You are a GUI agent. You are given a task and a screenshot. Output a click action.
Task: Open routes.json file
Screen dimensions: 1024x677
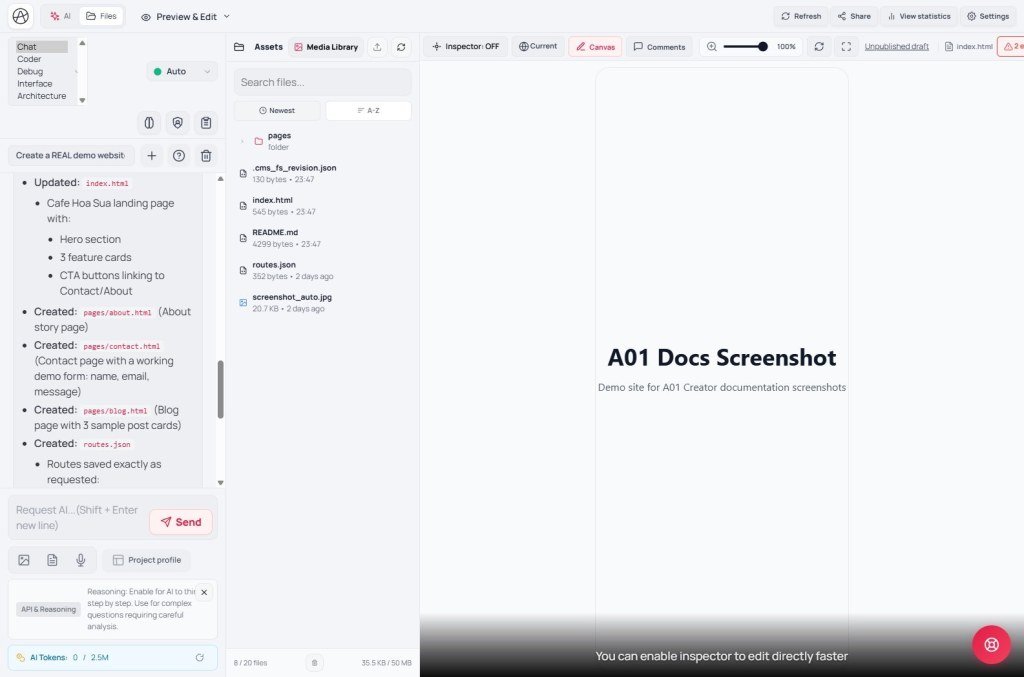323,270
